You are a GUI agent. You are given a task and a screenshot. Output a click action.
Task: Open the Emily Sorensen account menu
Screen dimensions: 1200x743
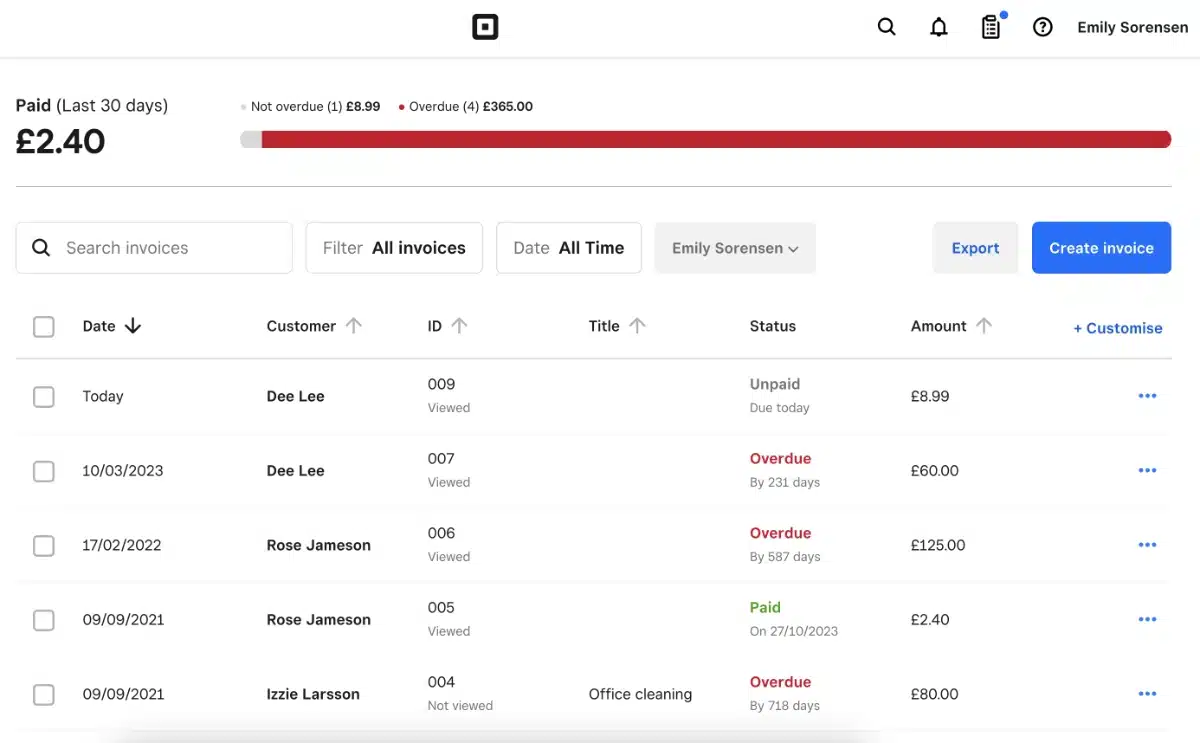coord(1132,27)
